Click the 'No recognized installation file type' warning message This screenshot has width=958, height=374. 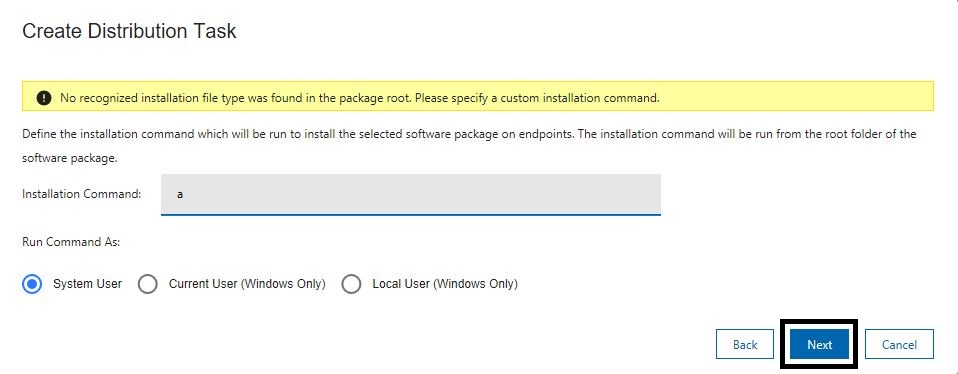[360, 98]
